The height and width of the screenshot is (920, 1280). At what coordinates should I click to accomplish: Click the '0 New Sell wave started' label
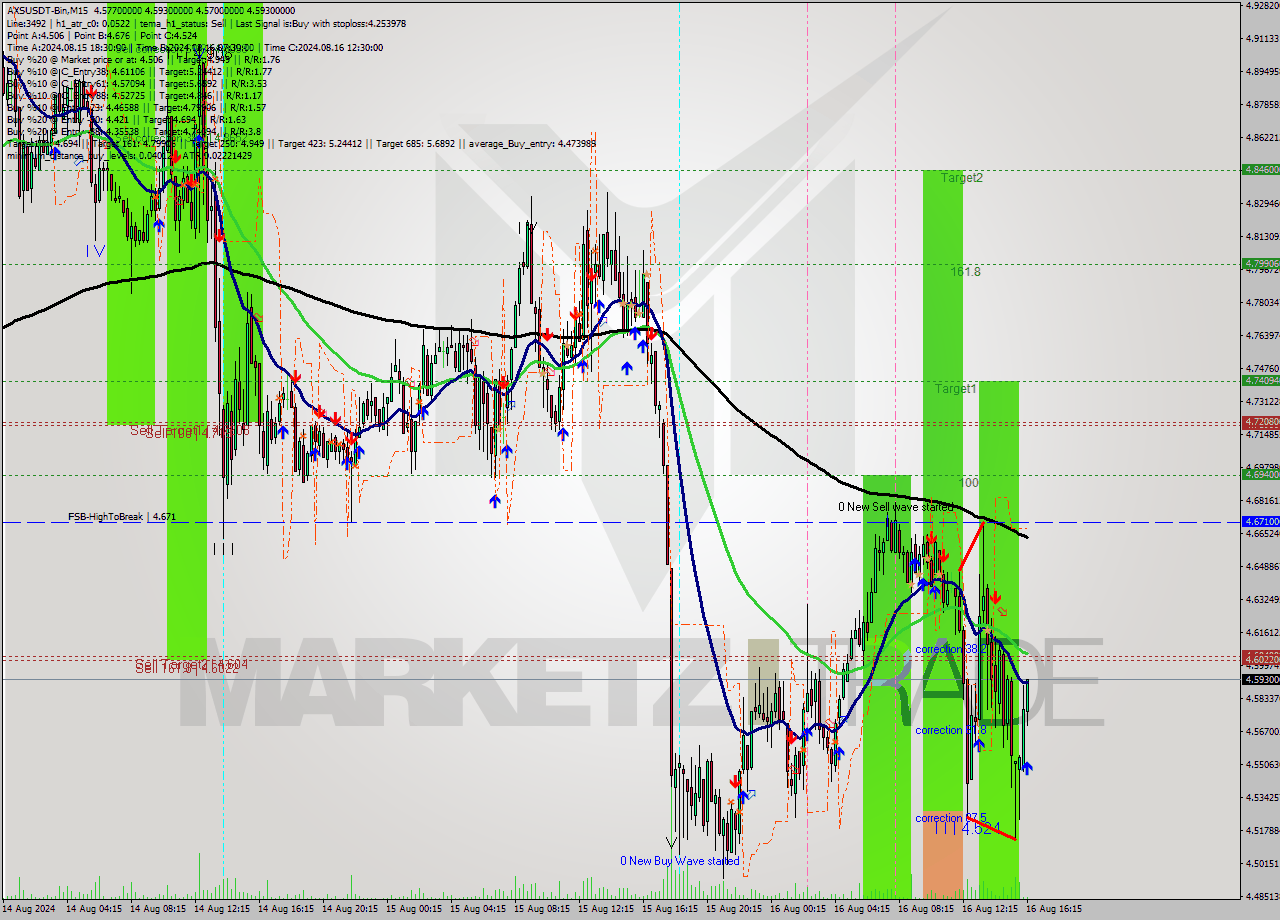(x=896, y=507)
